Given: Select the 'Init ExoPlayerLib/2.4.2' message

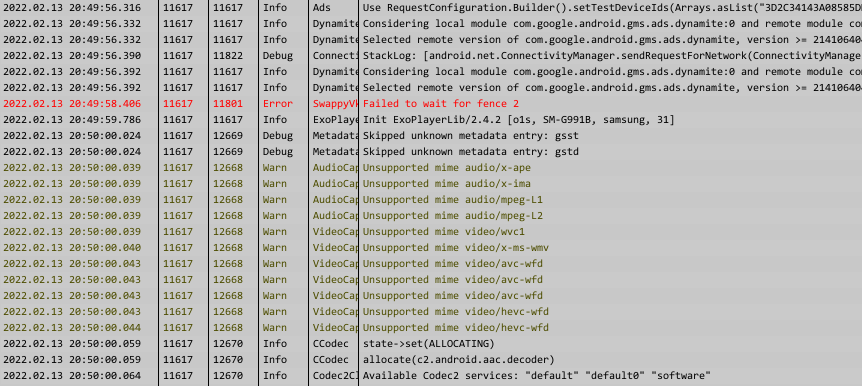Looking at the screenshot, I should pyautogui.click(x=518, y=120).
